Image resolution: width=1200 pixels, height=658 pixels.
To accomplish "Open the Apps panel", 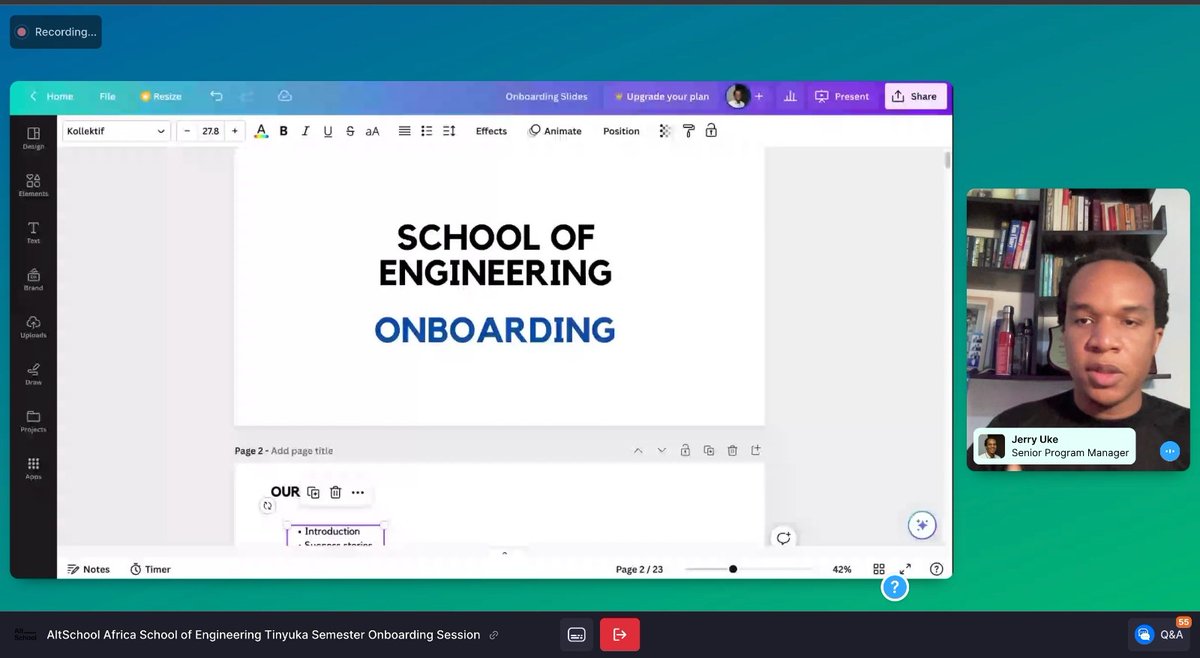I will (x=33, y=468).
